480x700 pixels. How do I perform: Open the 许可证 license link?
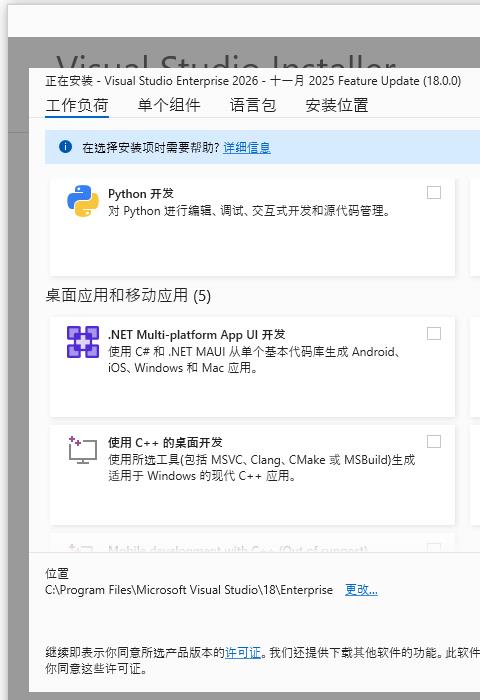point(243,653)
